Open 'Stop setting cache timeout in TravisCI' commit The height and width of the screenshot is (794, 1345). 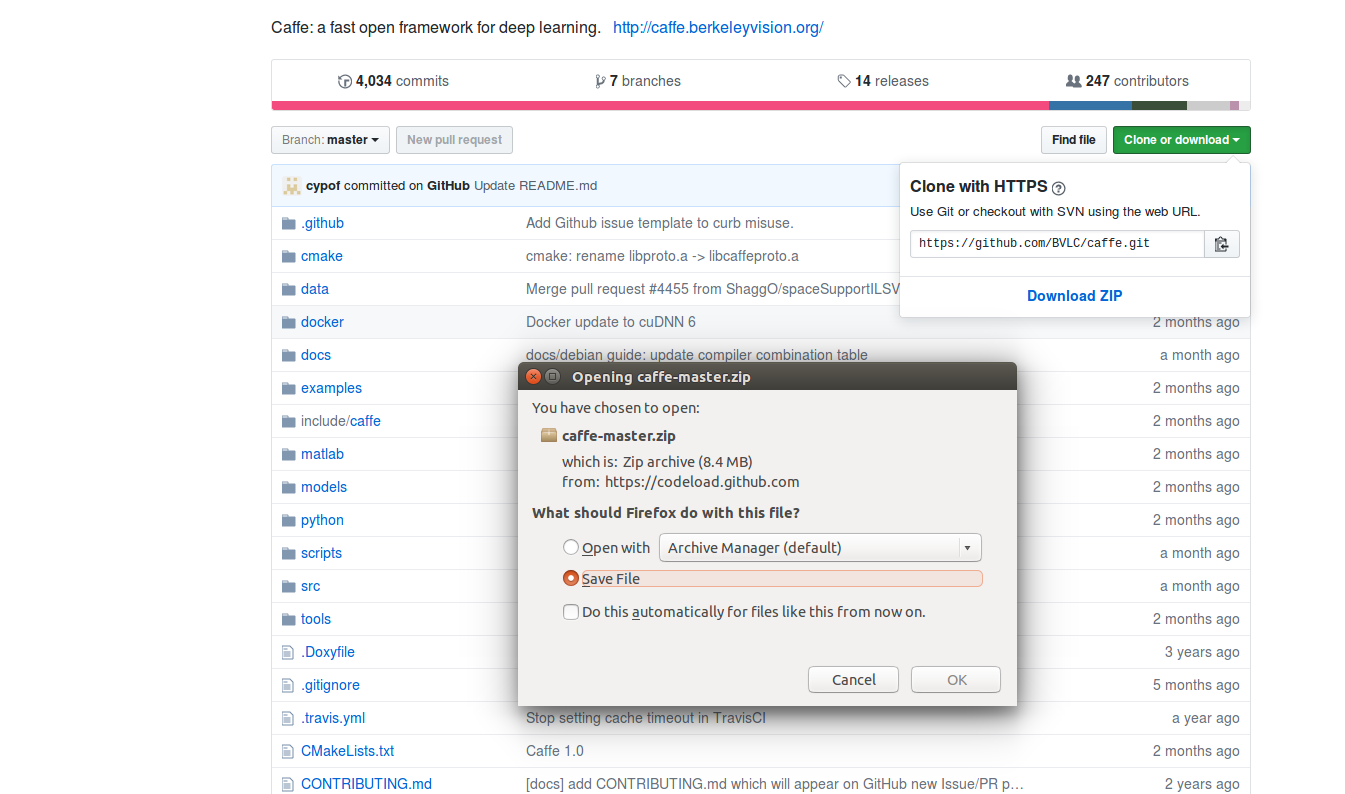point(646,718)
